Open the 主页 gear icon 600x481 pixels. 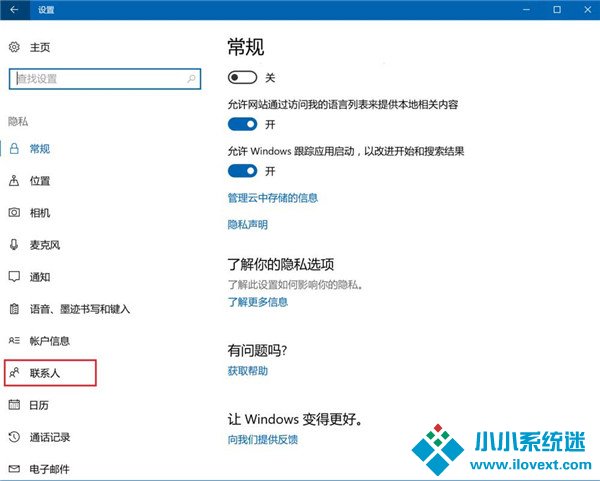[14, 47]
